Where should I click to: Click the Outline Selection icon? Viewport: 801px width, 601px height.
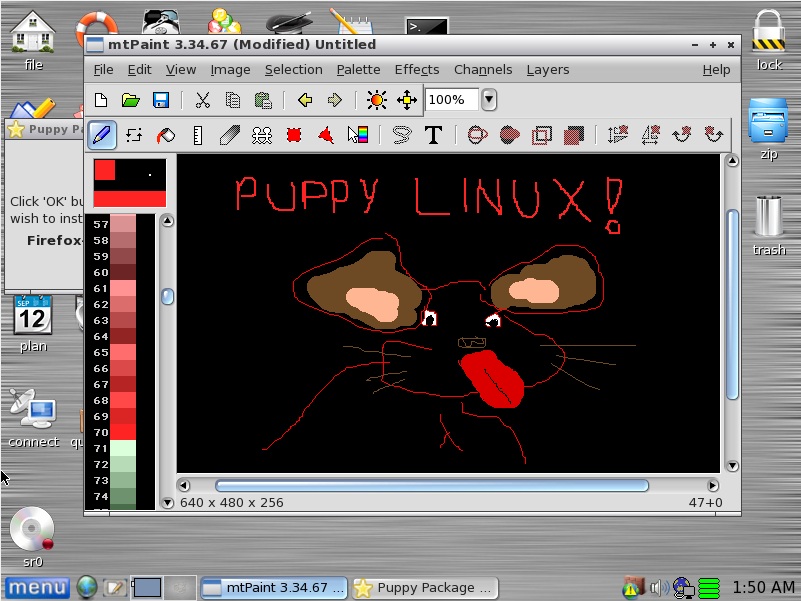click(x=541, y=135)
